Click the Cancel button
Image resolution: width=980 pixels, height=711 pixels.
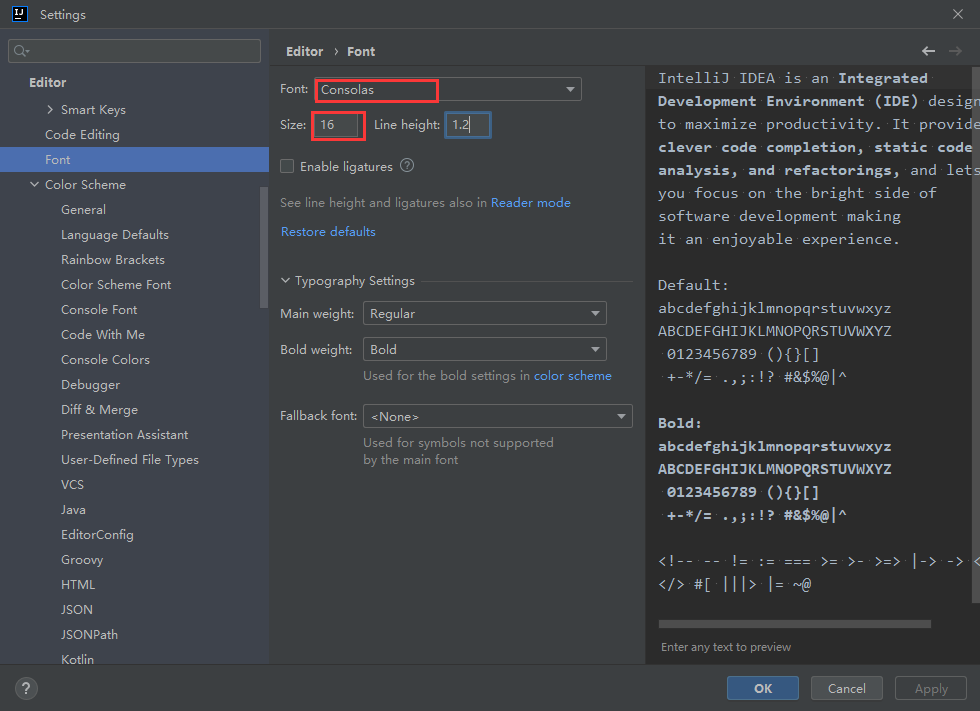[847, 688]
